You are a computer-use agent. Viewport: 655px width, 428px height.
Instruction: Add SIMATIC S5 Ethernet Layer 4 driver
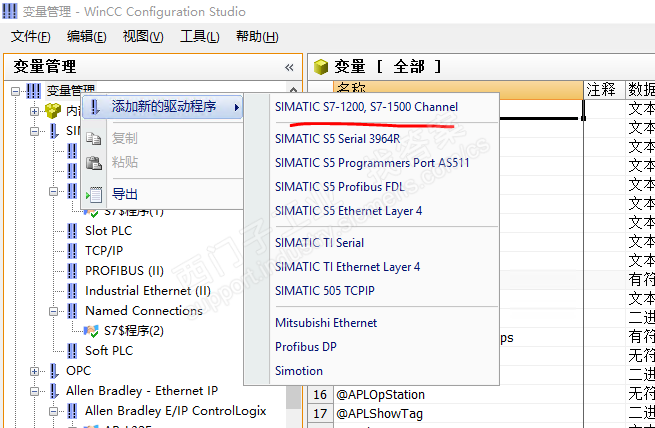click(348, 211)
